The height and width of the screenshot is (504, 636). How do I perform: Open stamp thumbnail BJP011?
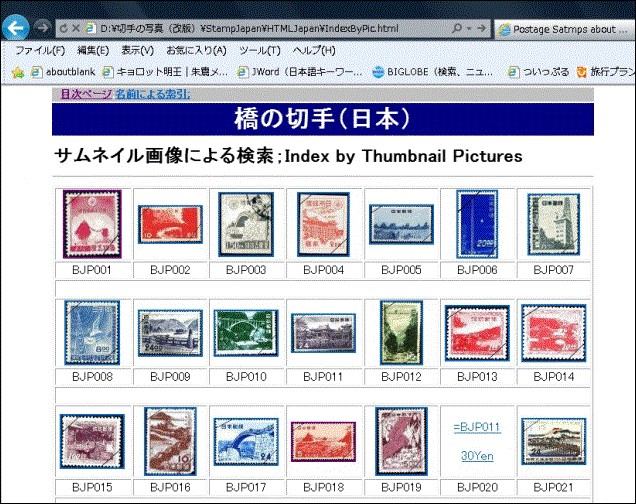pyautogui.click(x=323, y=333)
